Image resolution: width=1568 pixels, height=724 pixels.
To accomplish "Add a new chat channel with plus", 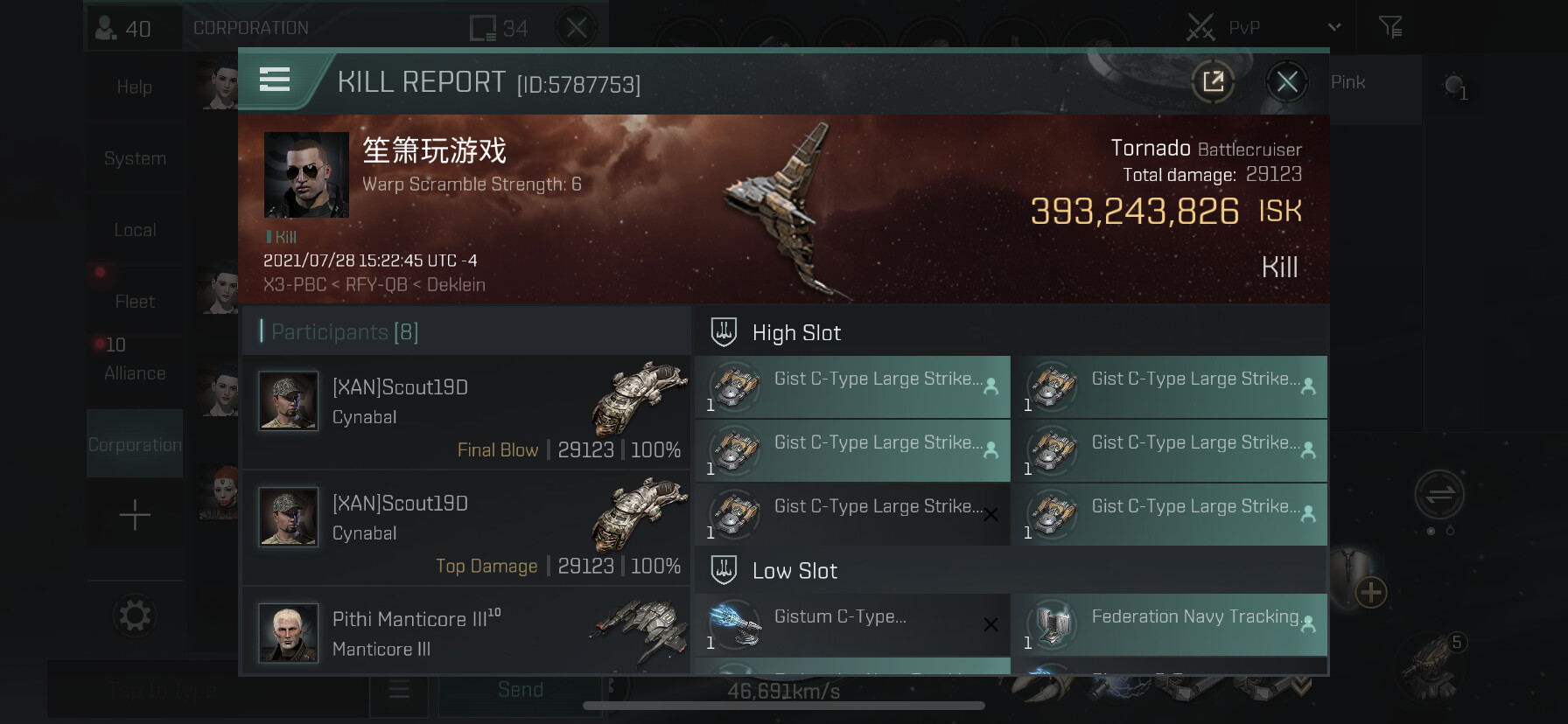I will pos(135,515).
